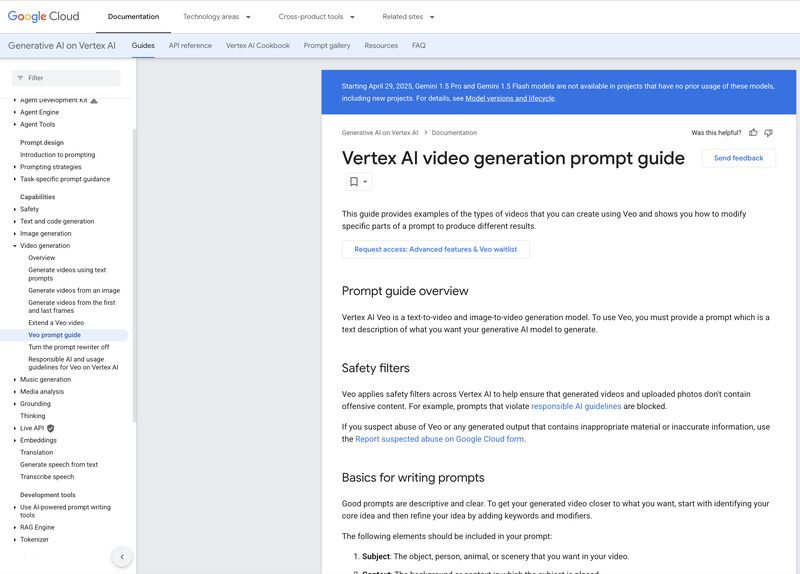Click the Generative AI on Vertex AI heading
The width and height of the screenshot is (800, 574).
pyautogui.click(x=62, y=45)
